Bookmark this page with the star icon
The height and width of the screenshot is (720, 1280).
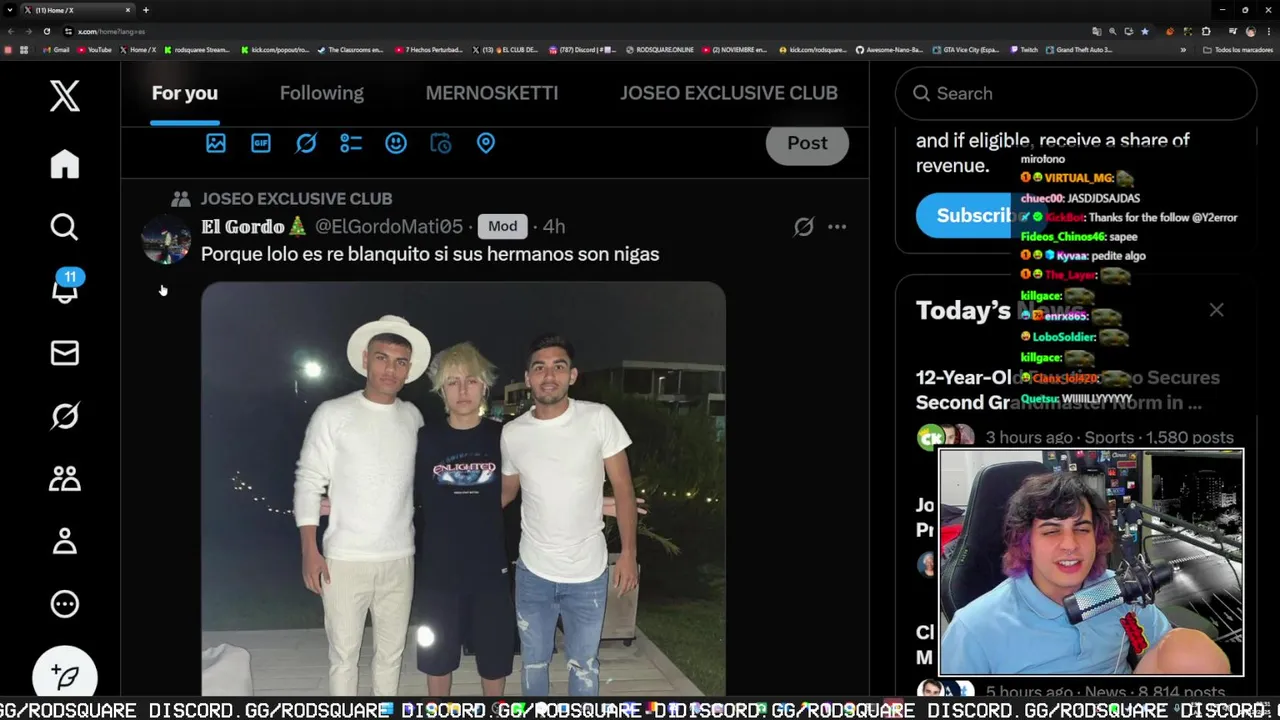(1145, 32)
